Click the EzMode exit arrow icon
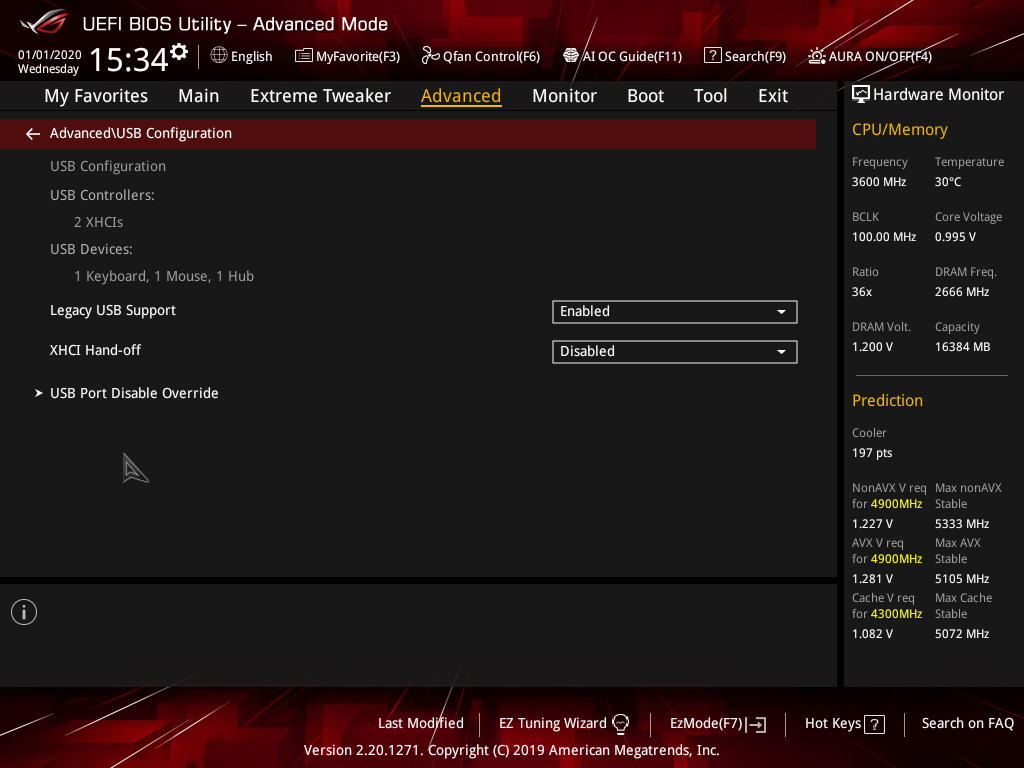The height and width of the screenshot is (768, 1024). pyautogui.click(x=756, y=724)
